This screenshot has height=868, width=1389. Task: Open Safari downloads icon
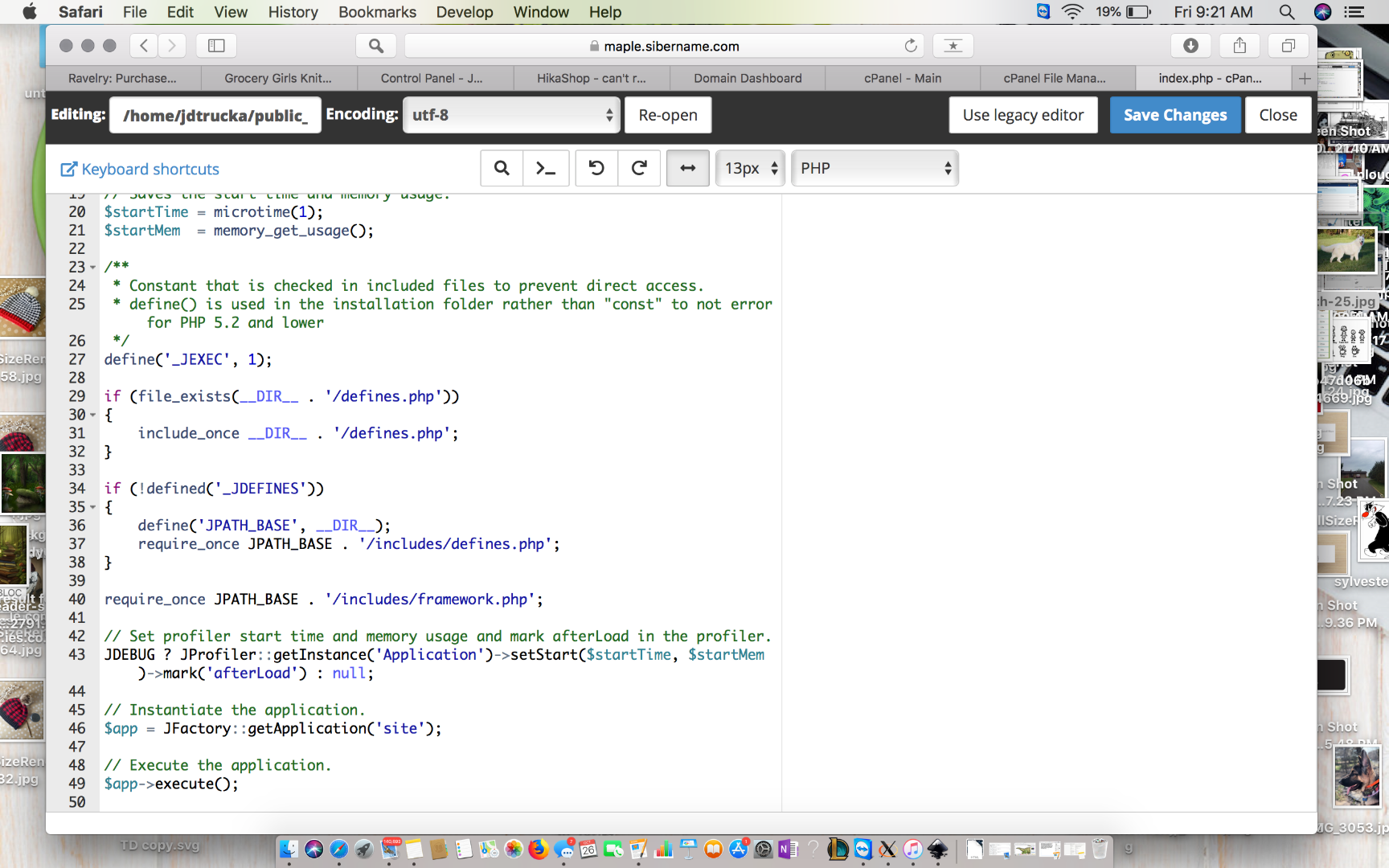(1190, 46)
